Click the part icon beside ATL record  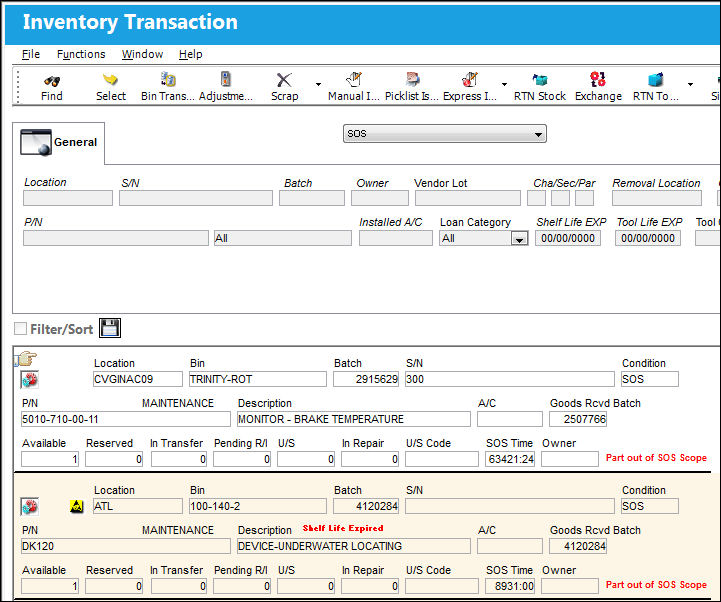click(x=30, y=507)
